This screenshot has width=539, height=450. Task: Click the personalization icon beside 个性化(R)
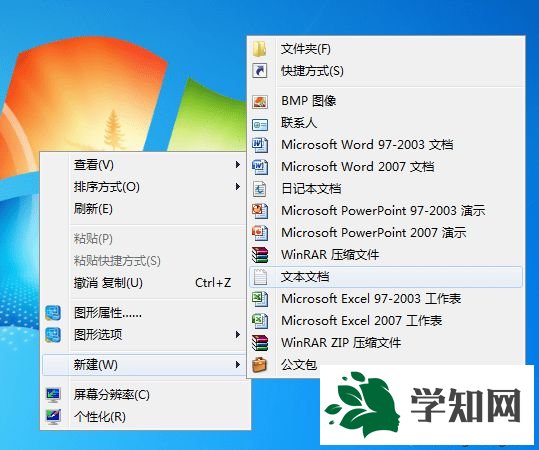(53, 417)
